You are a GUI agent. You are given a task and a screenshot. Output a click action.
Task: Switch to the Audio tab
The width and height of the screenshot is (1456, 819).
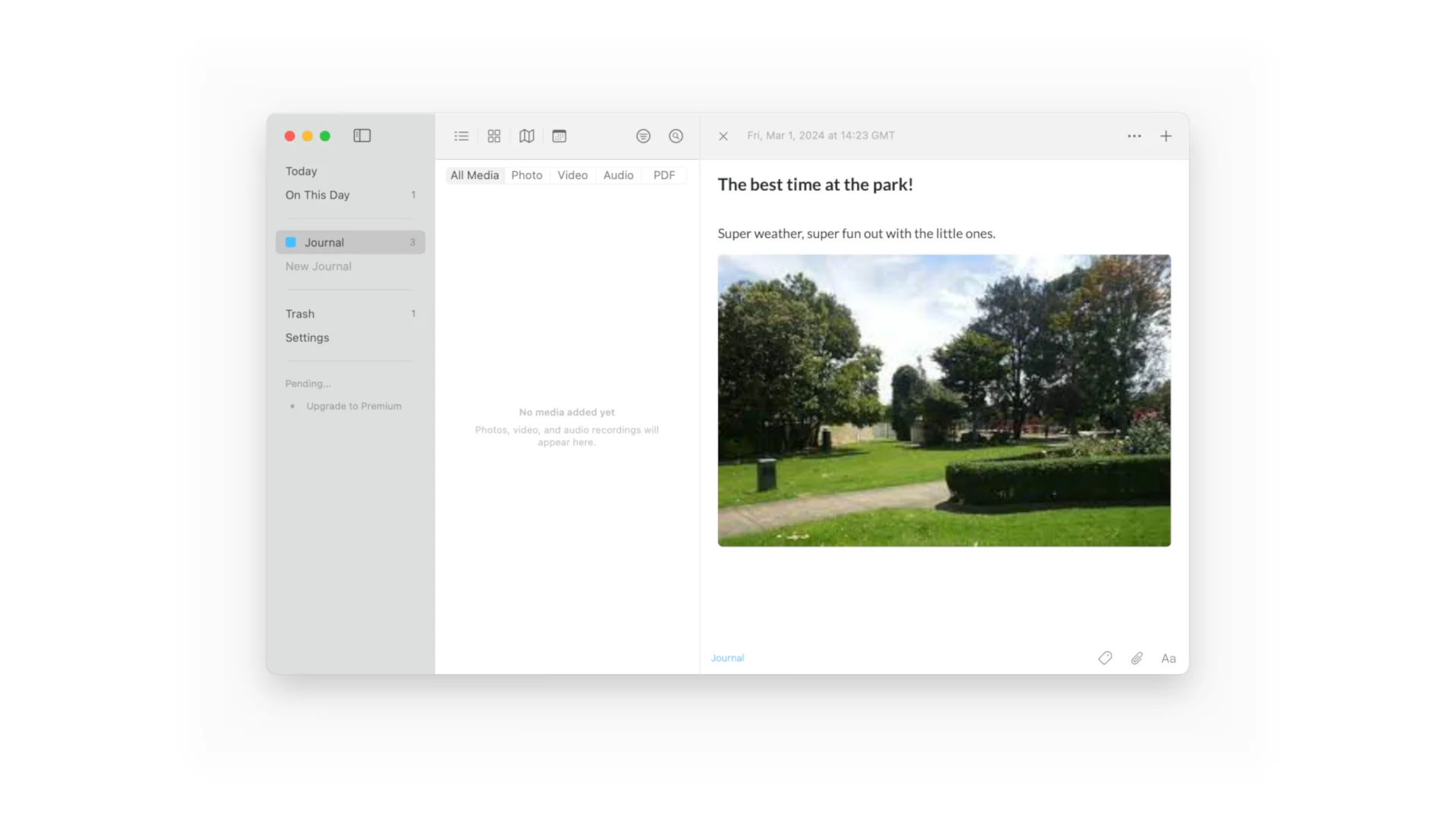coord(618,174)
